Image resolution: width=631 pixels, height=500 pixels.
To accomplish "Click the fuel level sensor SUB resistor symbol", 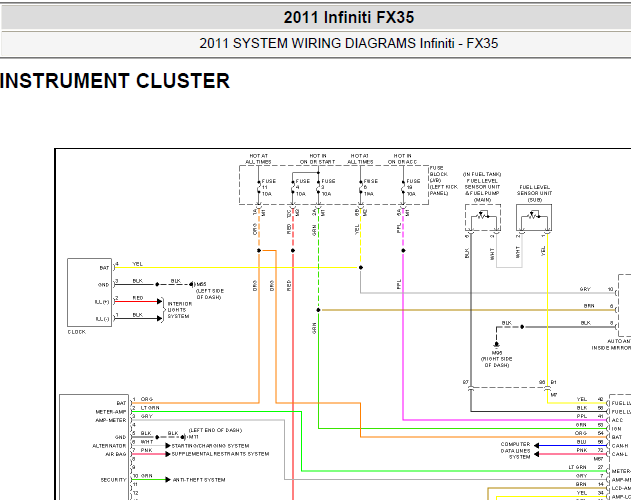I will (534, 217).
